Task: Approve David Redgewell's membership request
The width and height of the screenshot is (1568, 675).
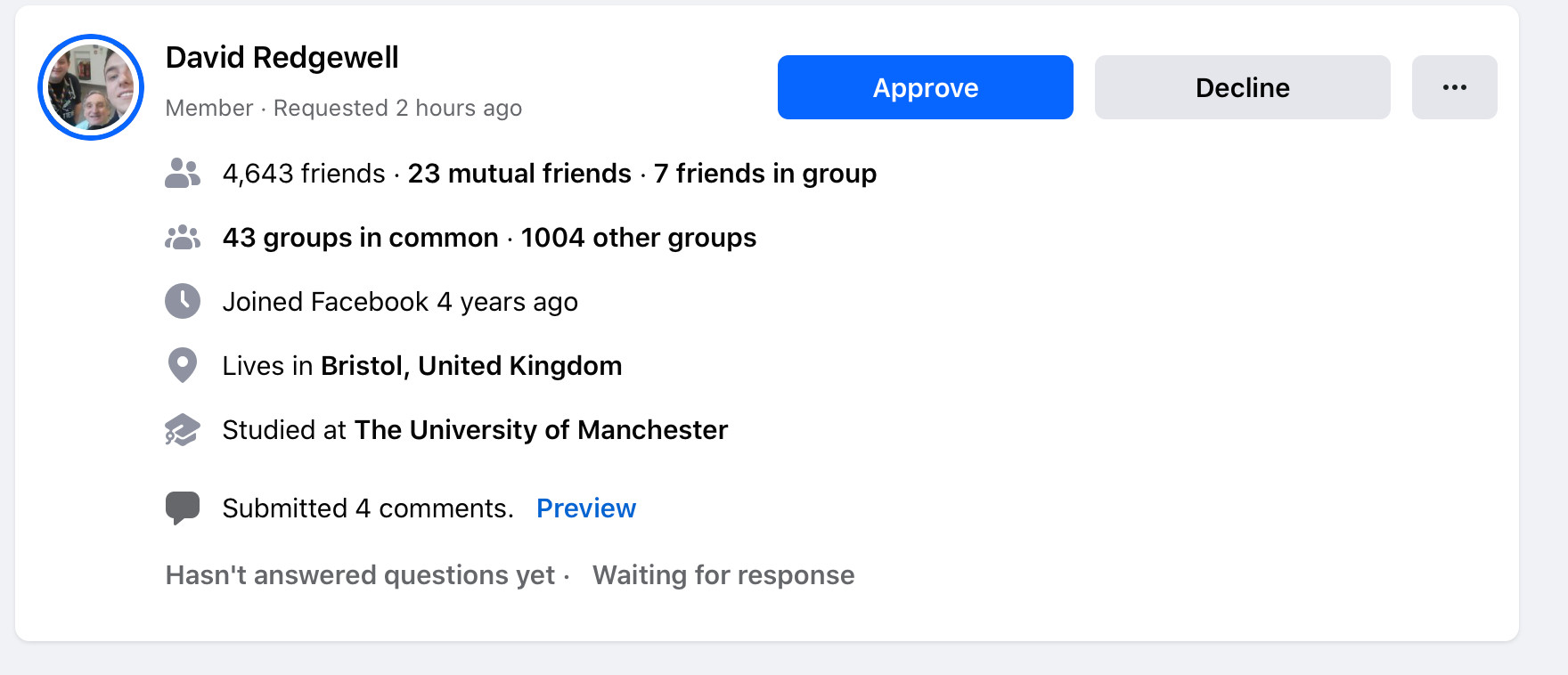Action: pos(925,87)
